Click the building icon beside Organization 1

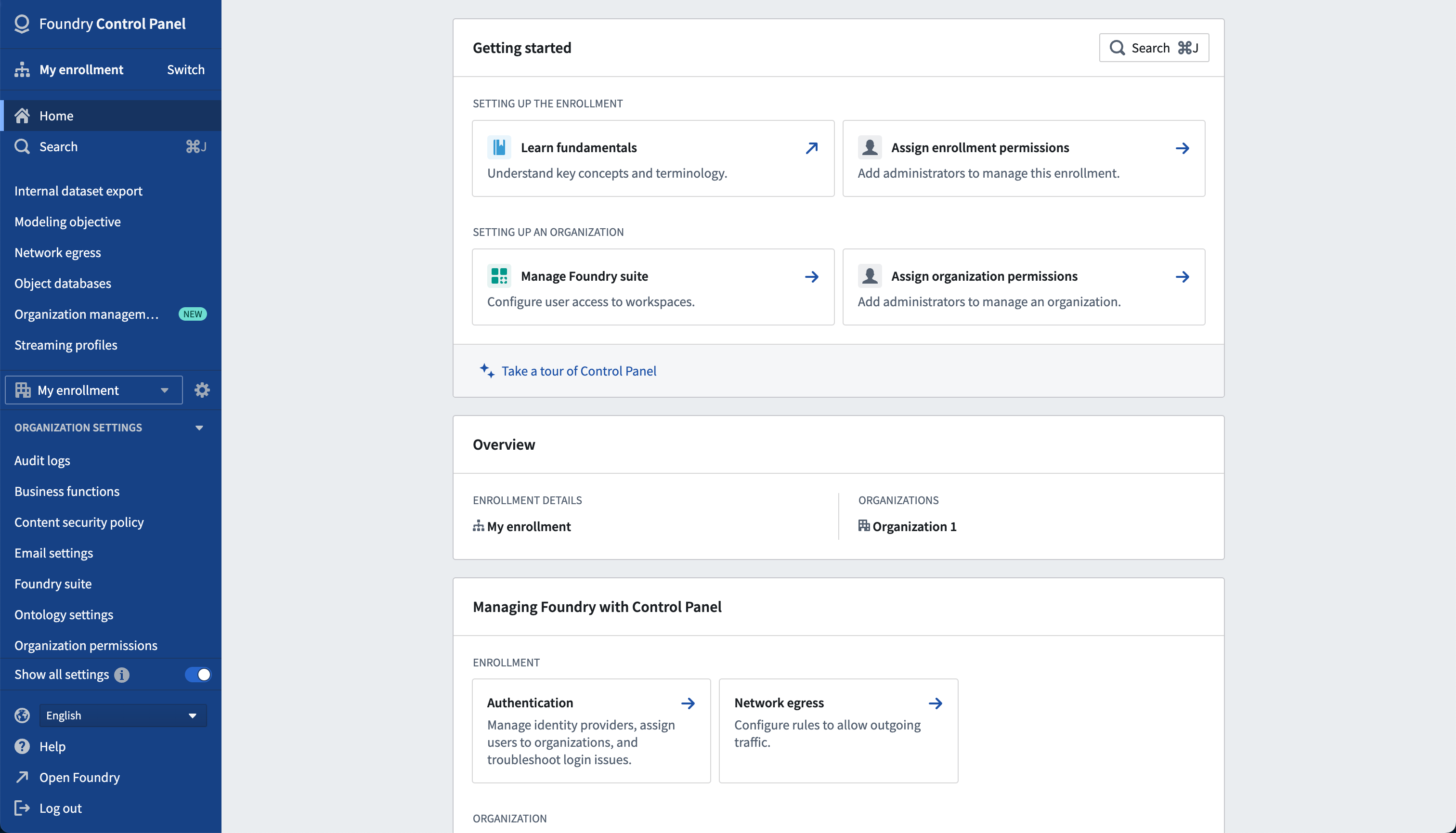(863, 525)
